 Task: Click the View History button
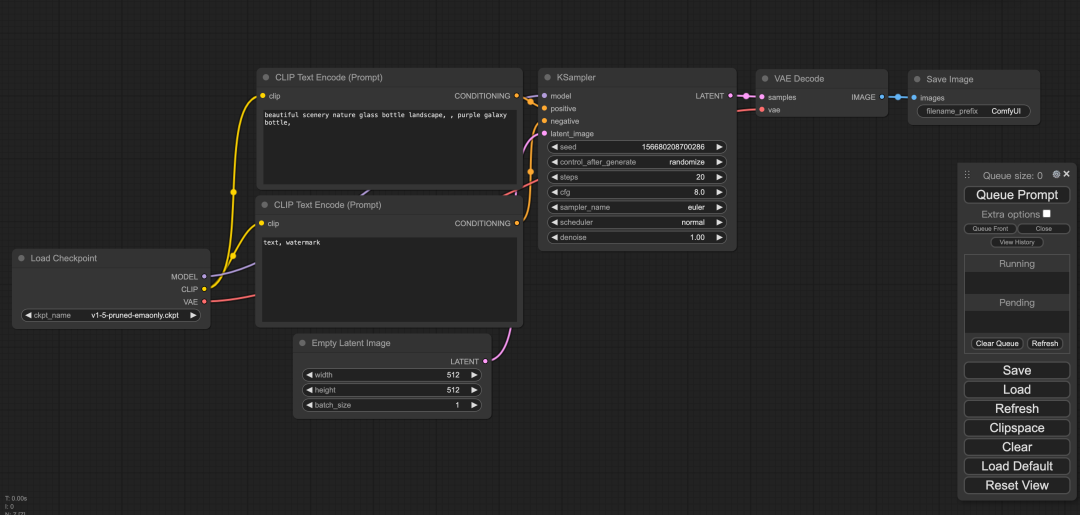1016,242
